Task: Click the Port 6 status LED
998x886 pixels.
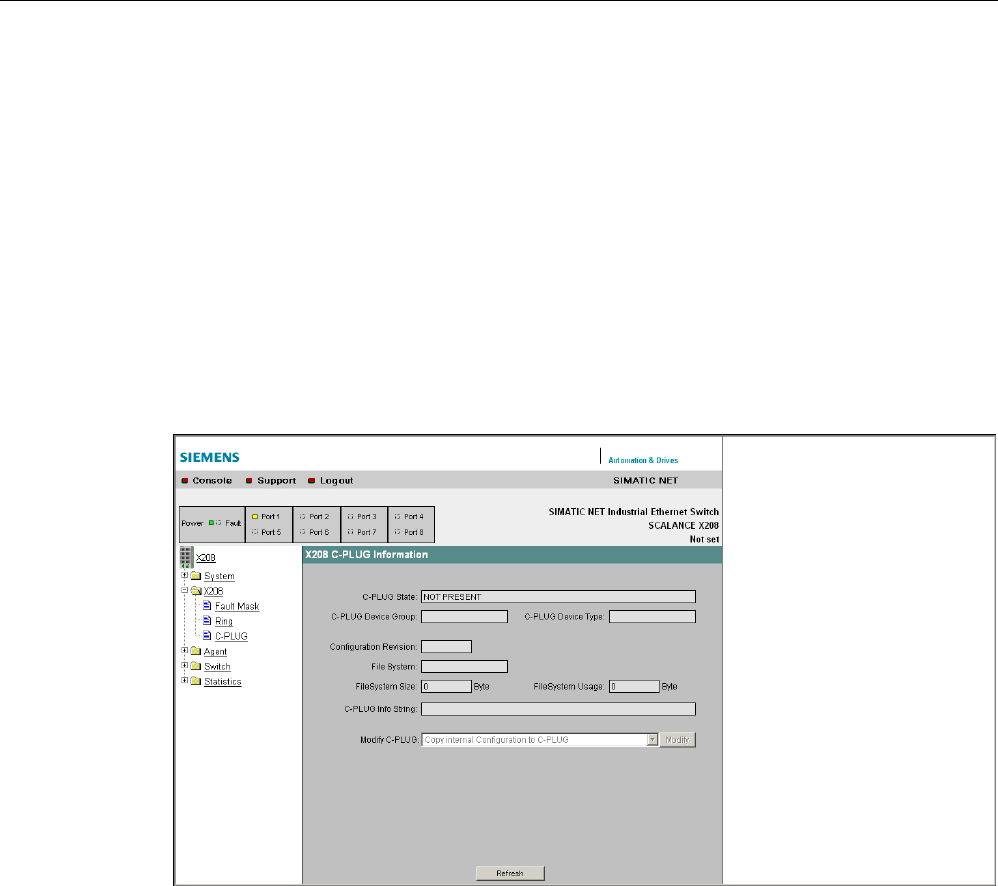Action: tap(303, 531)
